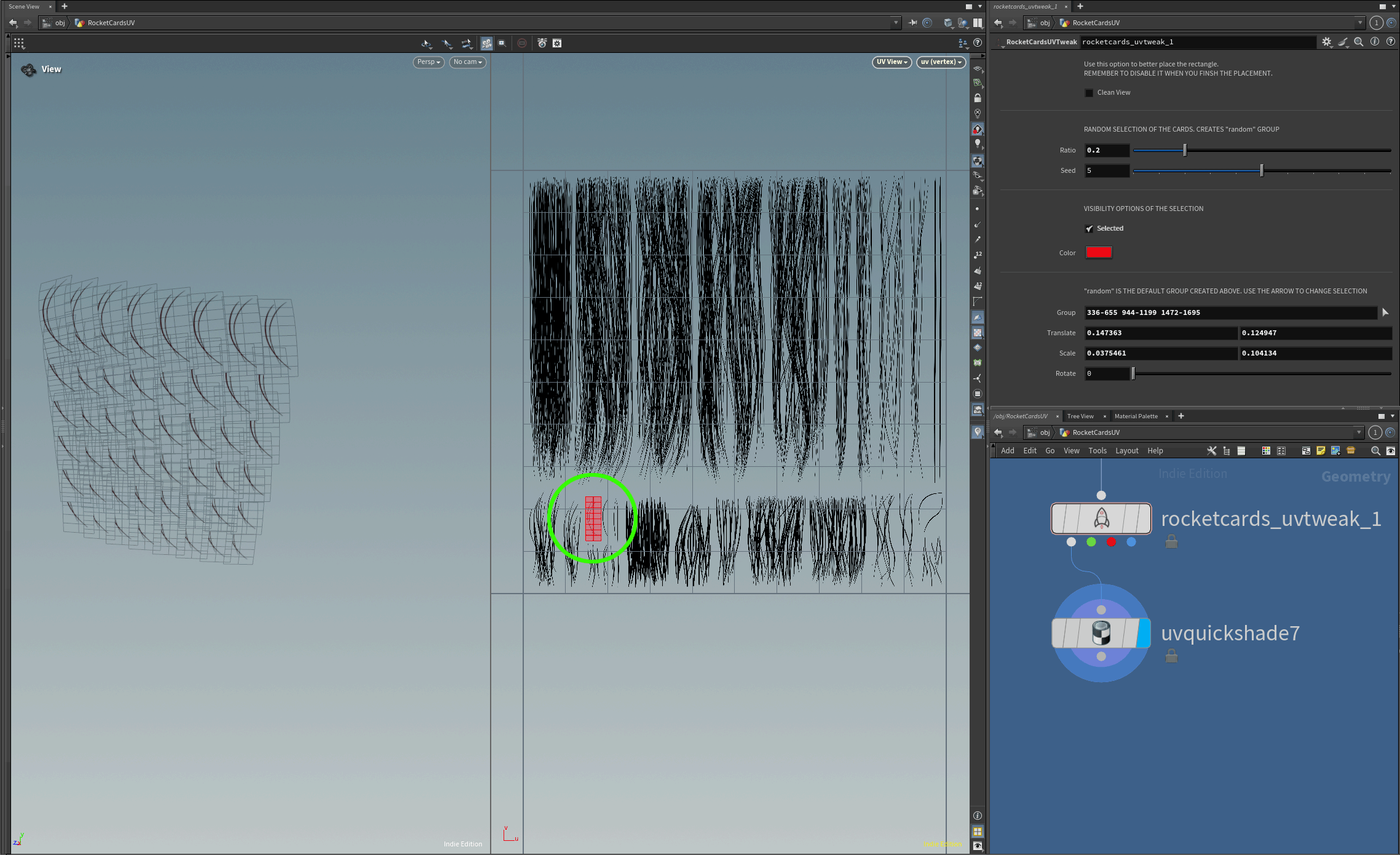Expand scene view path dropdown arrow
This screenshot has height=855, width=1400.
(x=896, y=23)
